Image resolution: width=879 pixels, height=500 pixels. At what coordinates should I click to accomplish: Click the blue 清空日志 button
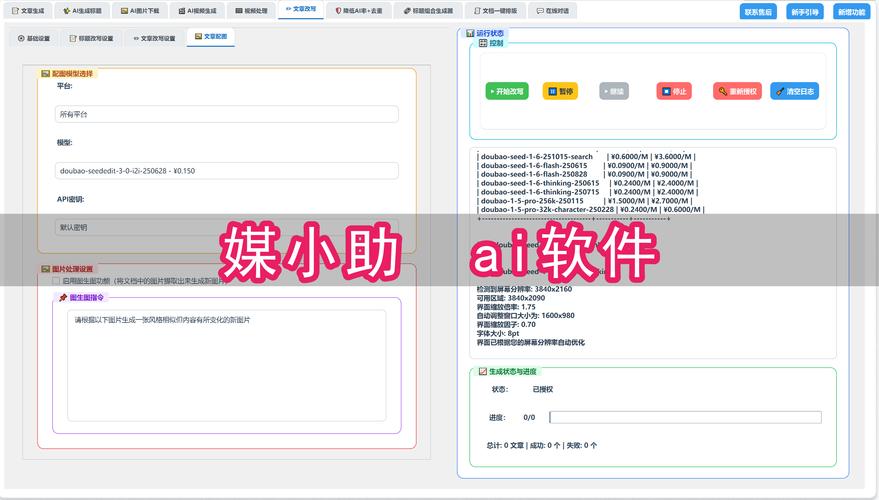point(794,91)
